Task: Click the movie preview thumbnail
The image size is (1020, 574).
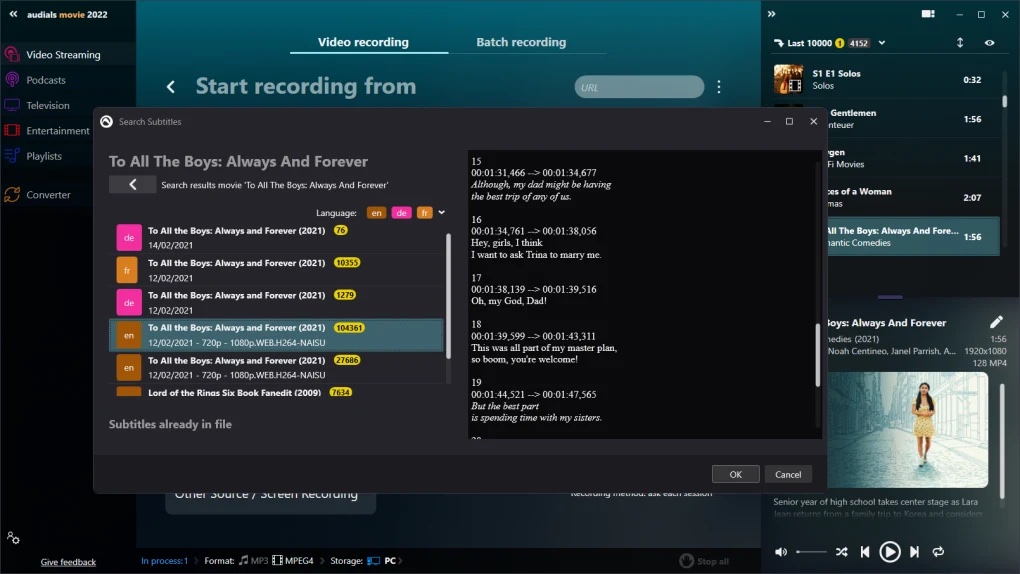Action: [x=907, y=430]
